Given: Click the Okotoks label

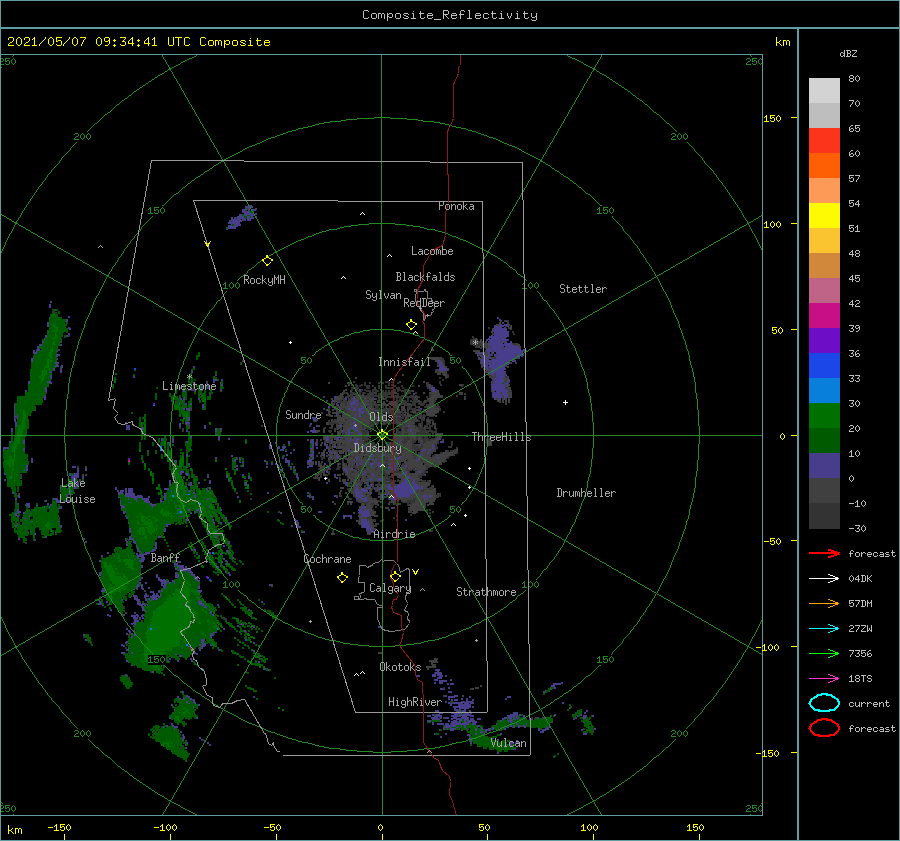Looking at the screenshot, I should click(x=400, y=667).
